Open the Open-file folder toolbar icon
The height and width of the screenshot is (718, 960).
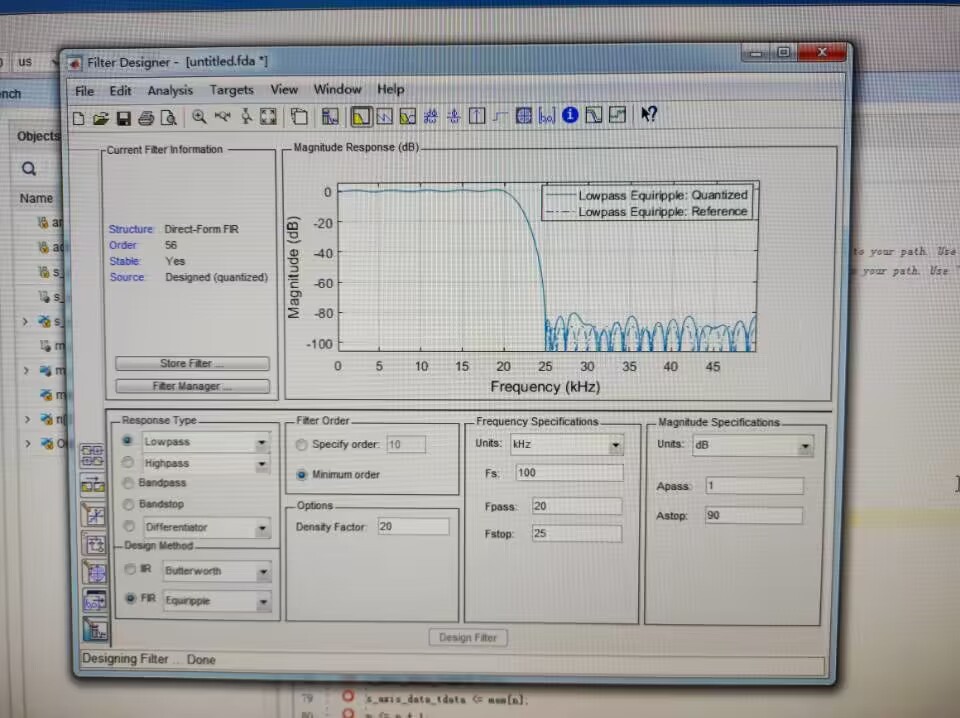[x=101, y=118]
